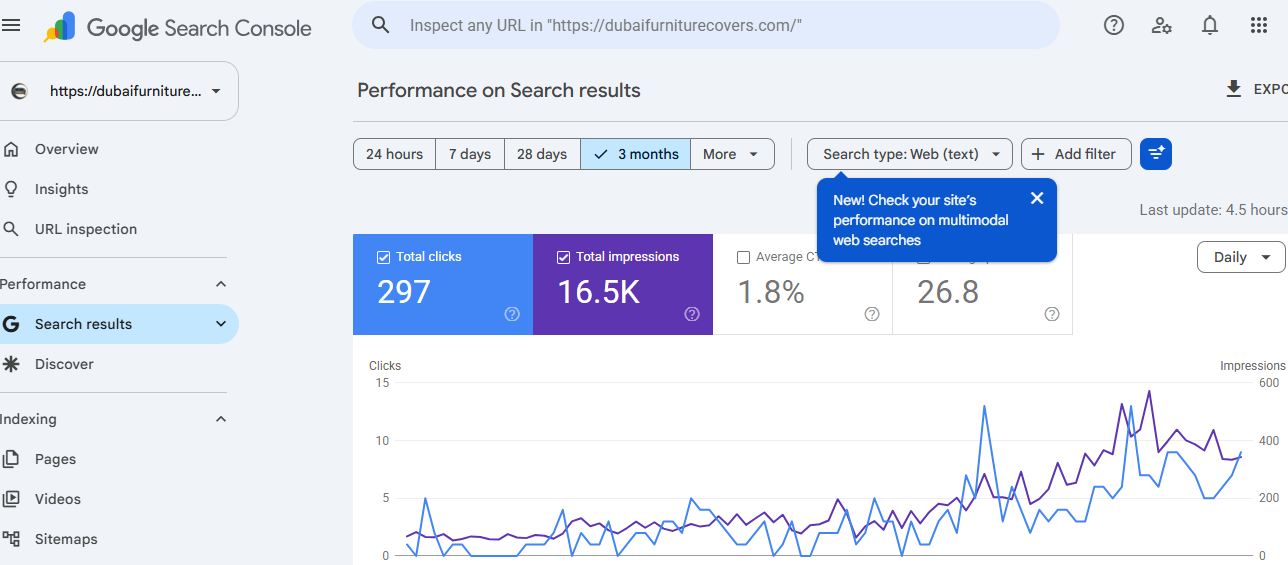Click the Insights lightbulb icon

(11, 189)
